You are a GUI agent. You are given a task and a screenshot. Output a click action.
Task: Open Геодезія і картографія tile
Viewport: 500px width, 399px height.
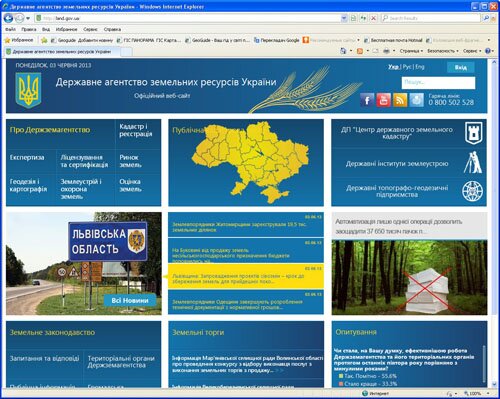tap(29, 185)
